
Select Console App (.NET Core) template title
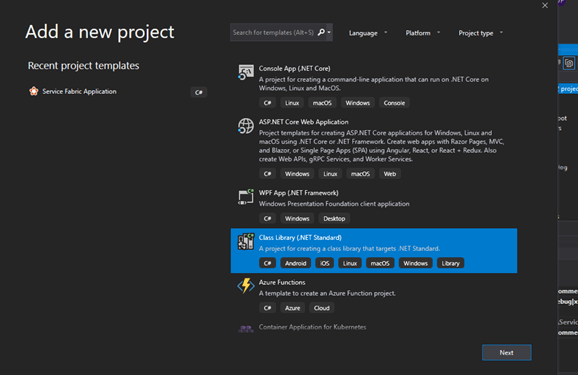295,69
